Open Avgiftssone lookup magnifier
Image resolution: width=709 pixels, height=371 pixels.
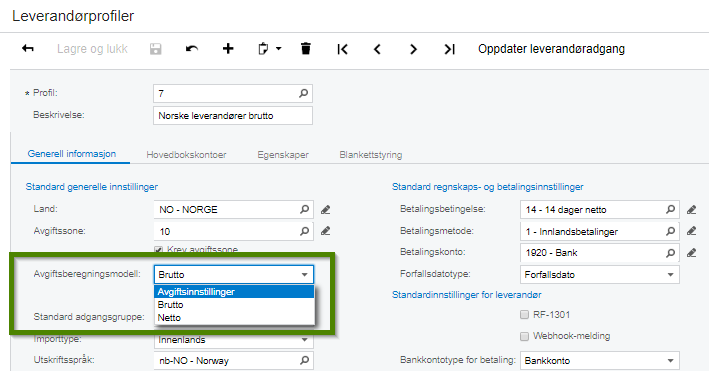pyautogui.click(x=305, y=231)
